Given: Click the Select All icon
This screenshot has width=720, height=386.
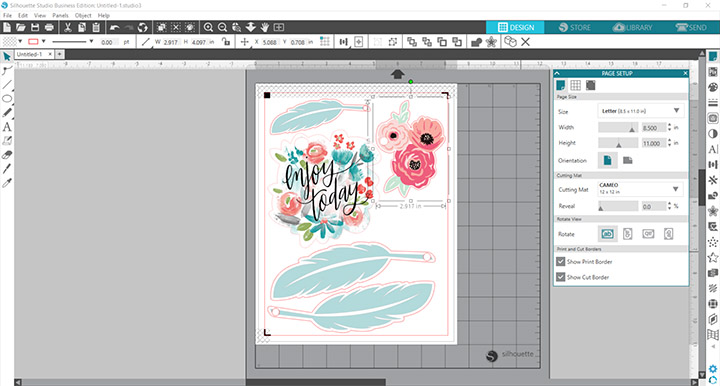Looking at the screenshot, I should click(x=161, y=28).
